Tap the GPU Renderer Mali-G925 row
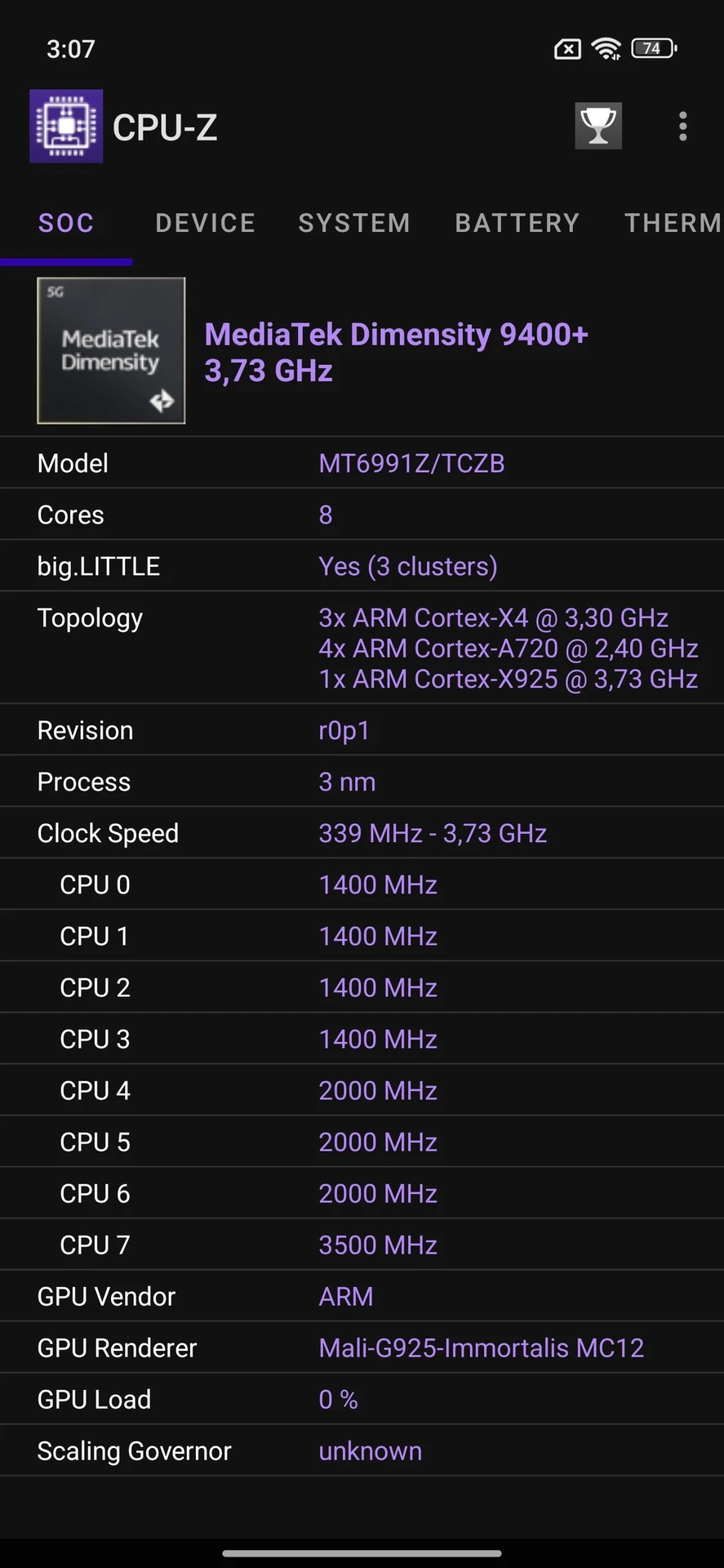This screenshot has height=1568, width=724. pos(362,1347)
